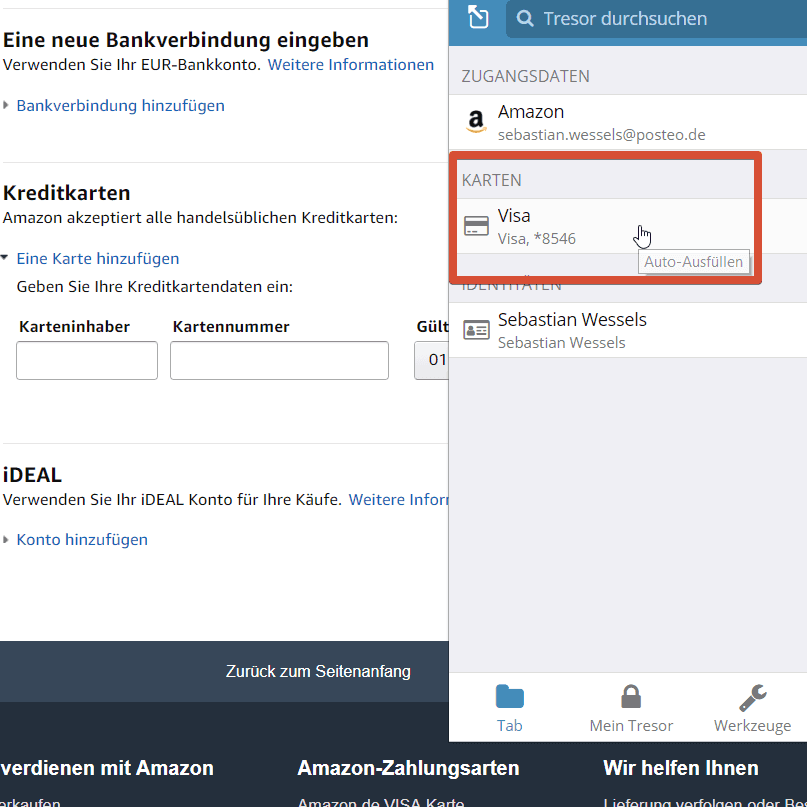The width and height of the screenshot is (807, 807).
Task: Open the iDEAL Weitere Informationen link
Action: click(398, 500)
